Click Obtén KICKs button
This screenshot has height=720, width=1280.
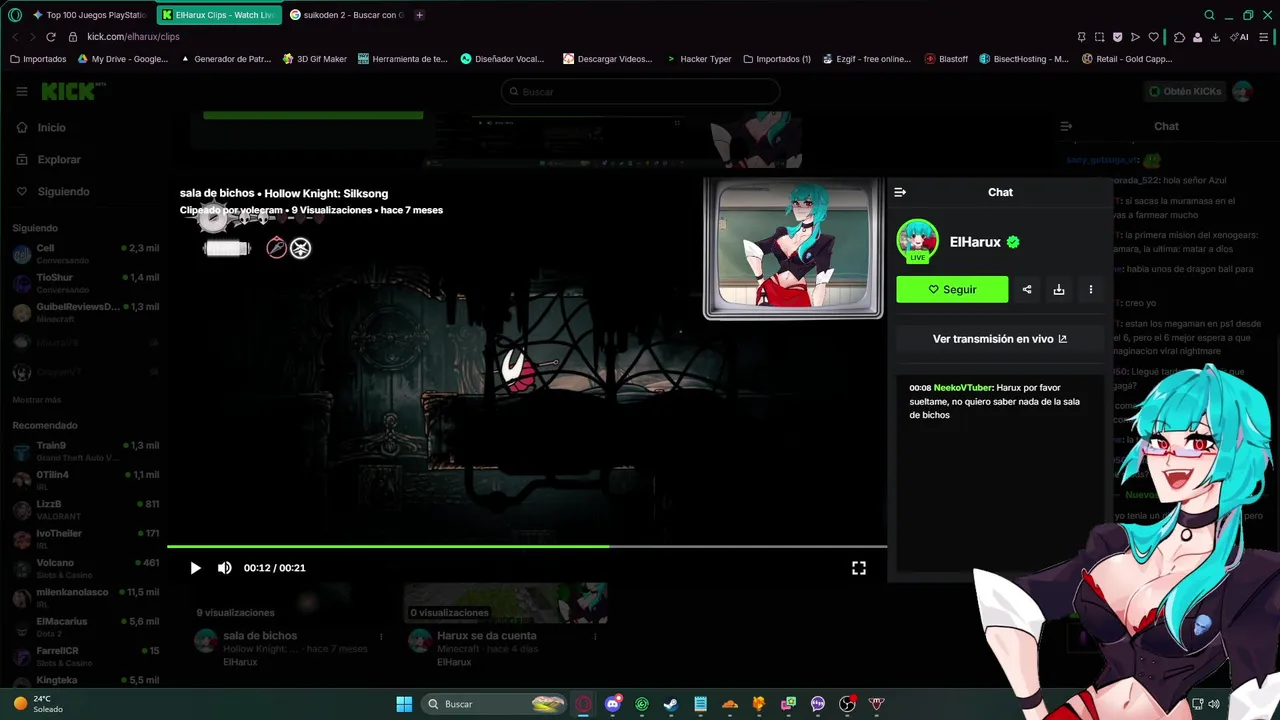tap(1185, 91)
